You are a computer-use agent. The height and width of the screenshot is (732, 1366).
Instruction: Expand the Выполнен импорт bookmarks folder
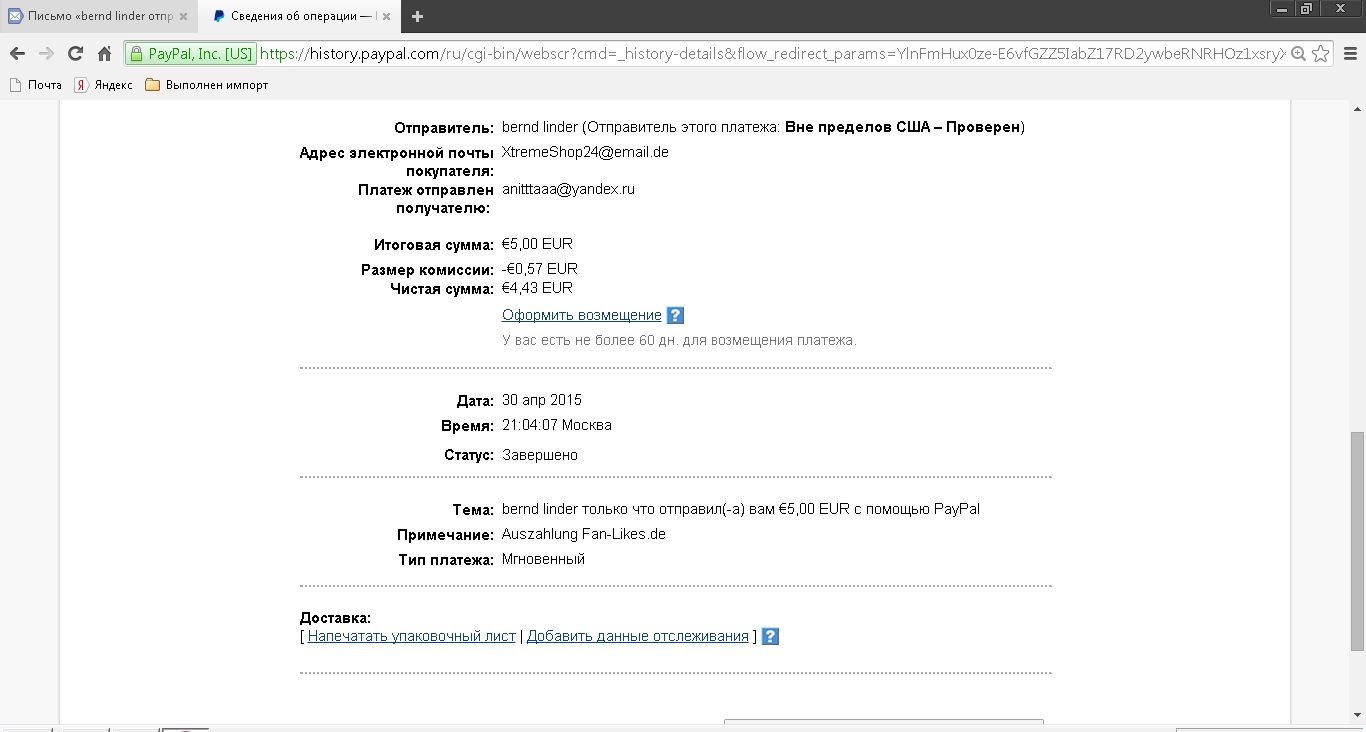207,85
